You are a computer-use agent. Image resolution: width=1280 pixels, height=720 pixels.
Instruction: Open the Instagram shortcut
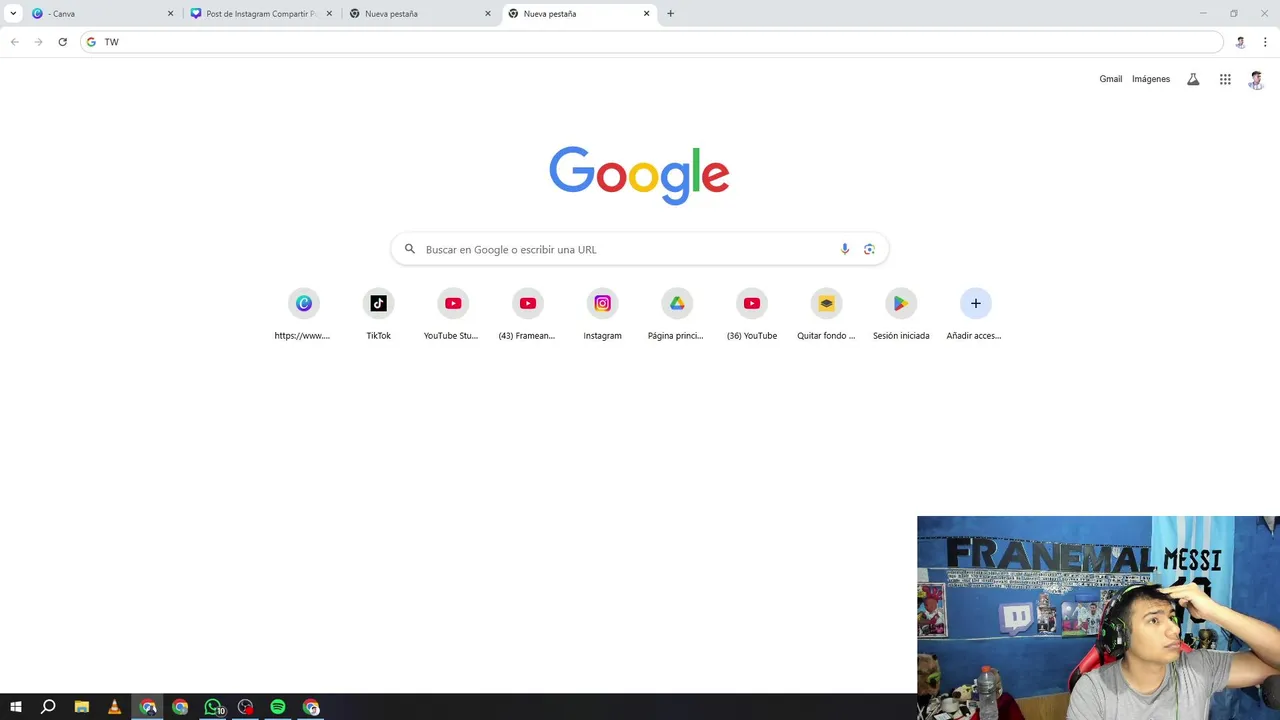602,313
